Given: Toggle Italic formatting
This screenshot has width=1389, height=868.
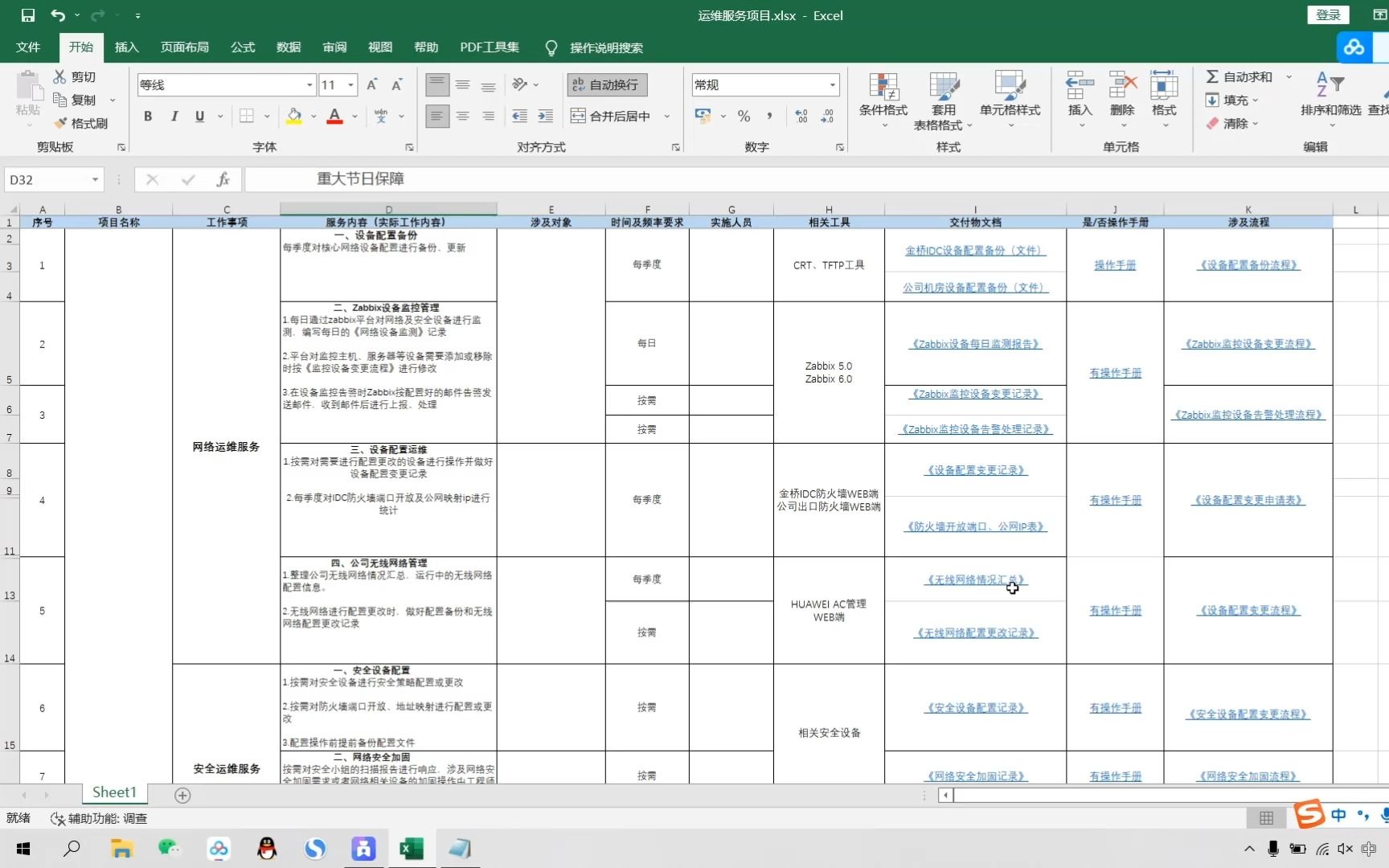Looking at the screenshot, I should 174,116.
